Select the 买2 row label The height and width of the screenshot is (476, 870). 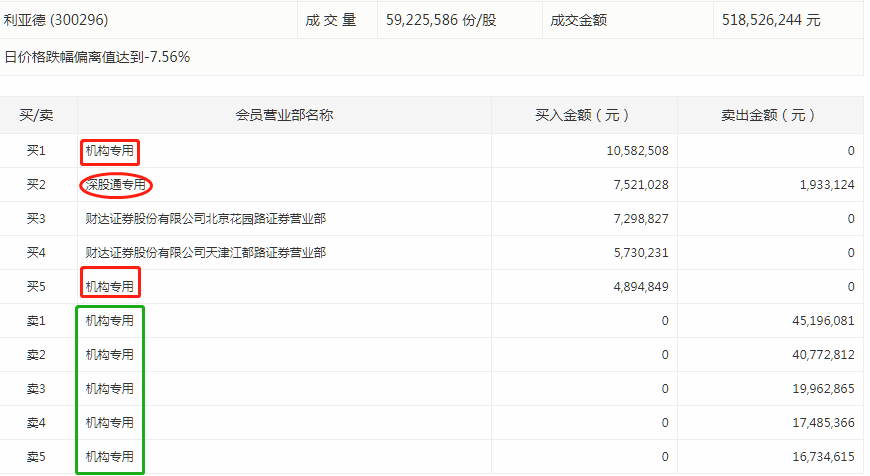tap(36, 185)
